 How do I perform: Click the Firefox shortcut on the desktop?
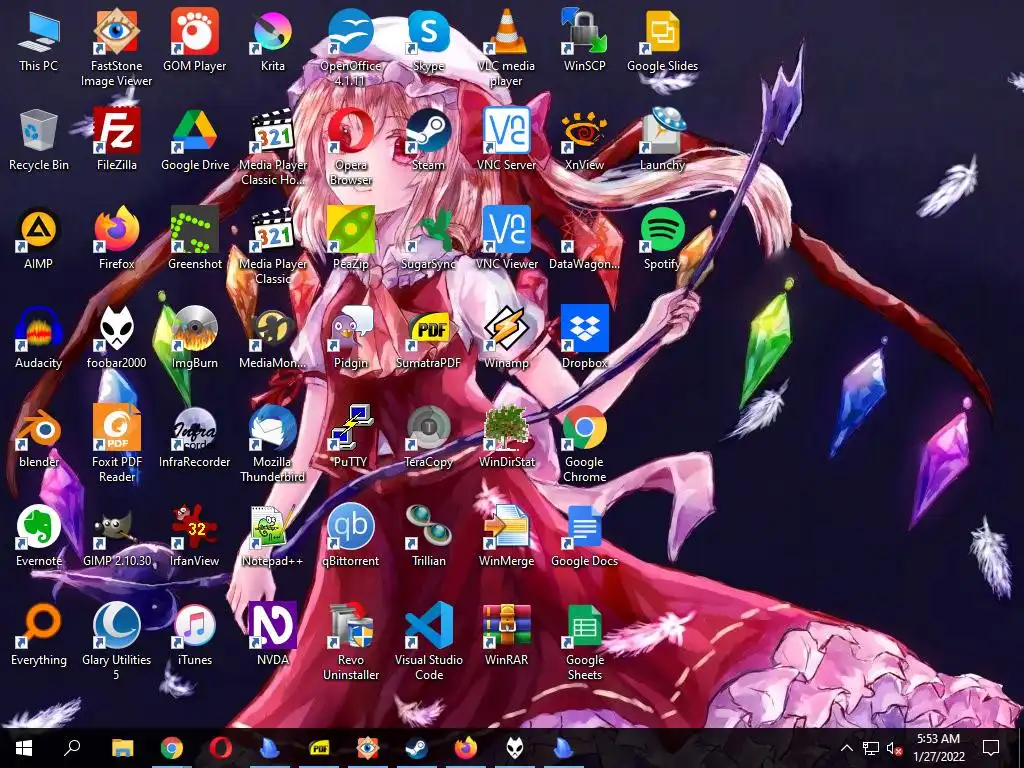(116, 238)
